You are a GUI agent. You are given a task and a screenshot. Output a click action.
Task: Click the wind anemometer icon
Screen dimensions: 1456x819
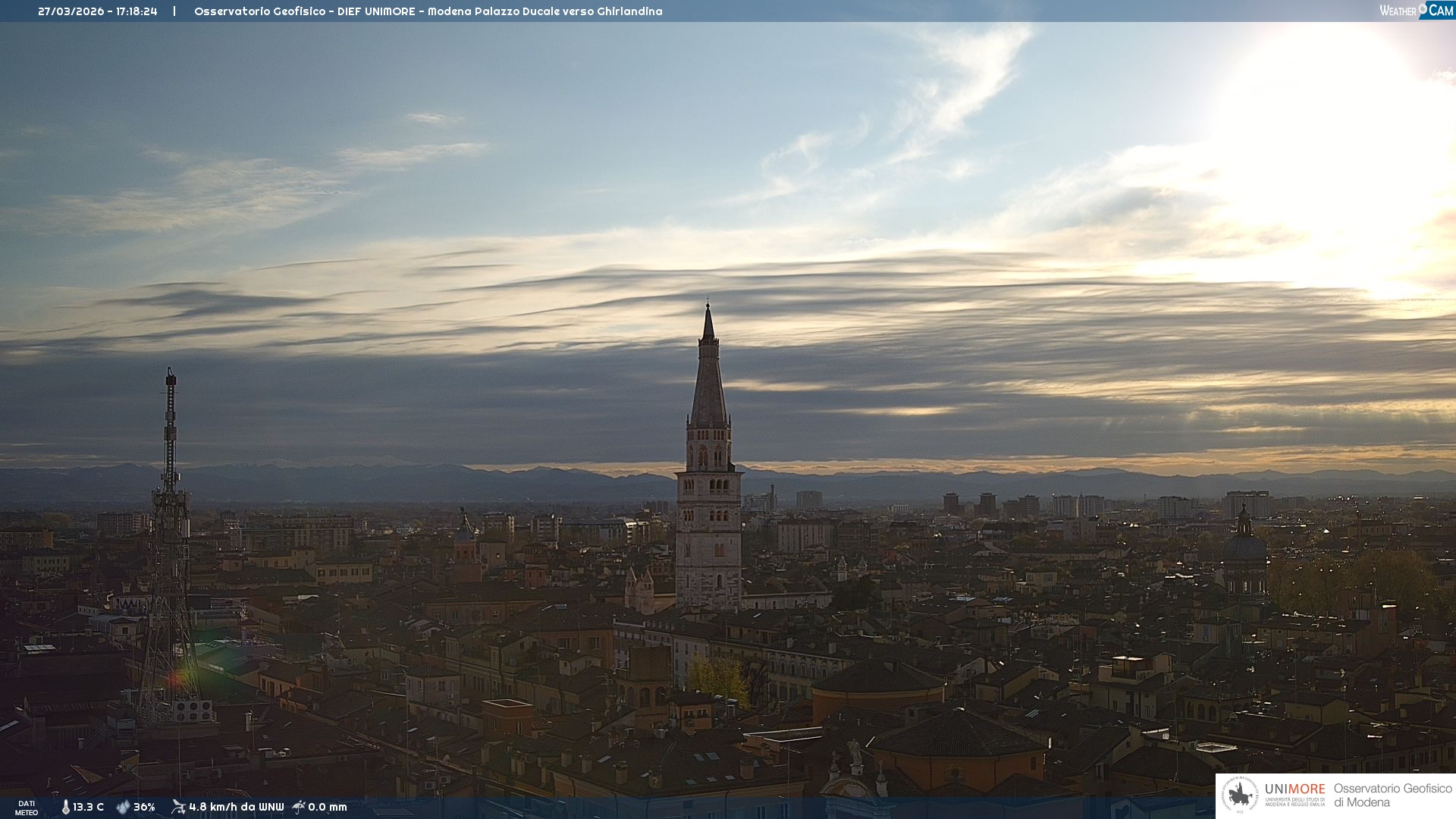(x=178, y=807)
